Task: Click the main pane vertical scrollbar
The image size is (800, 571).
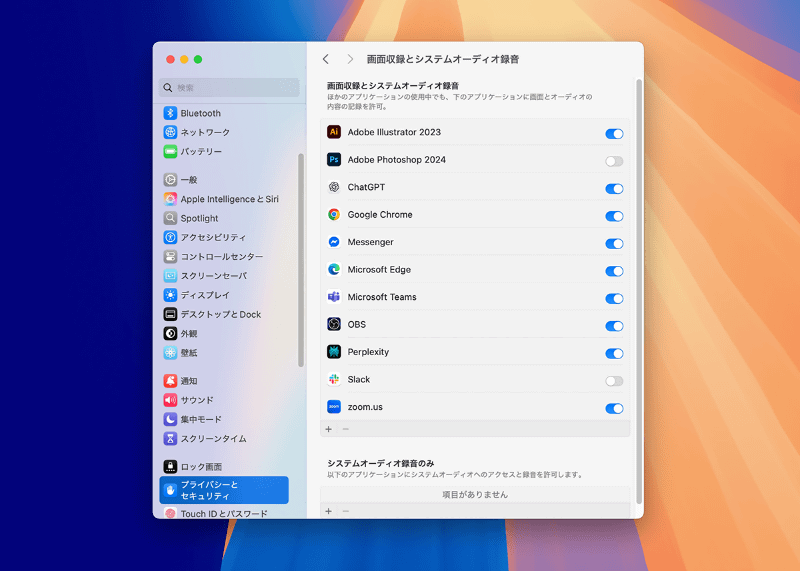Action: pyautogui.click(x=639, y=291)
